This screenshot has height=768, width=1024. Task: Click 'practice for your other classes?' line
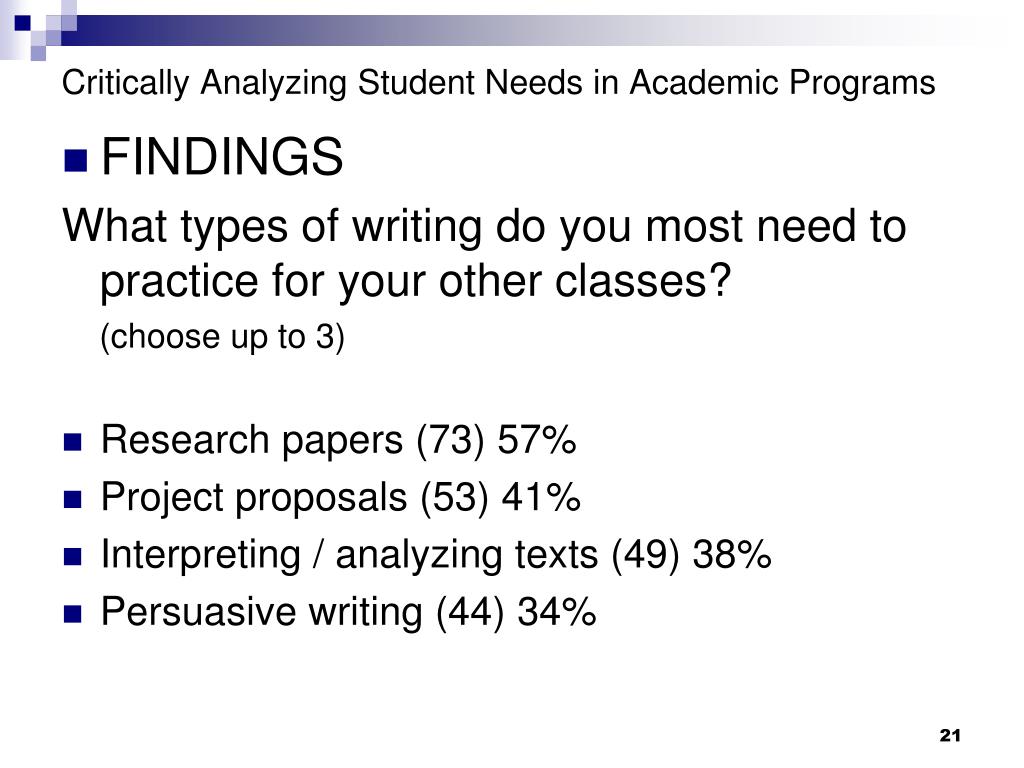point(415,282)
